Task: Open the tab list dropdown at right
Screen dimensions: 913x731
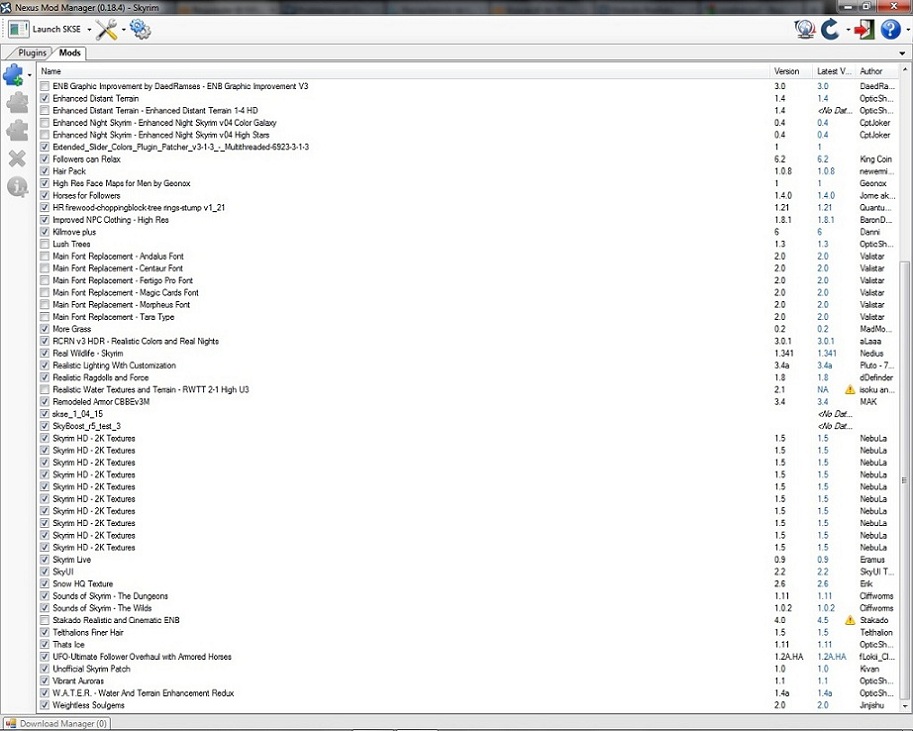Action: (903, 53)
